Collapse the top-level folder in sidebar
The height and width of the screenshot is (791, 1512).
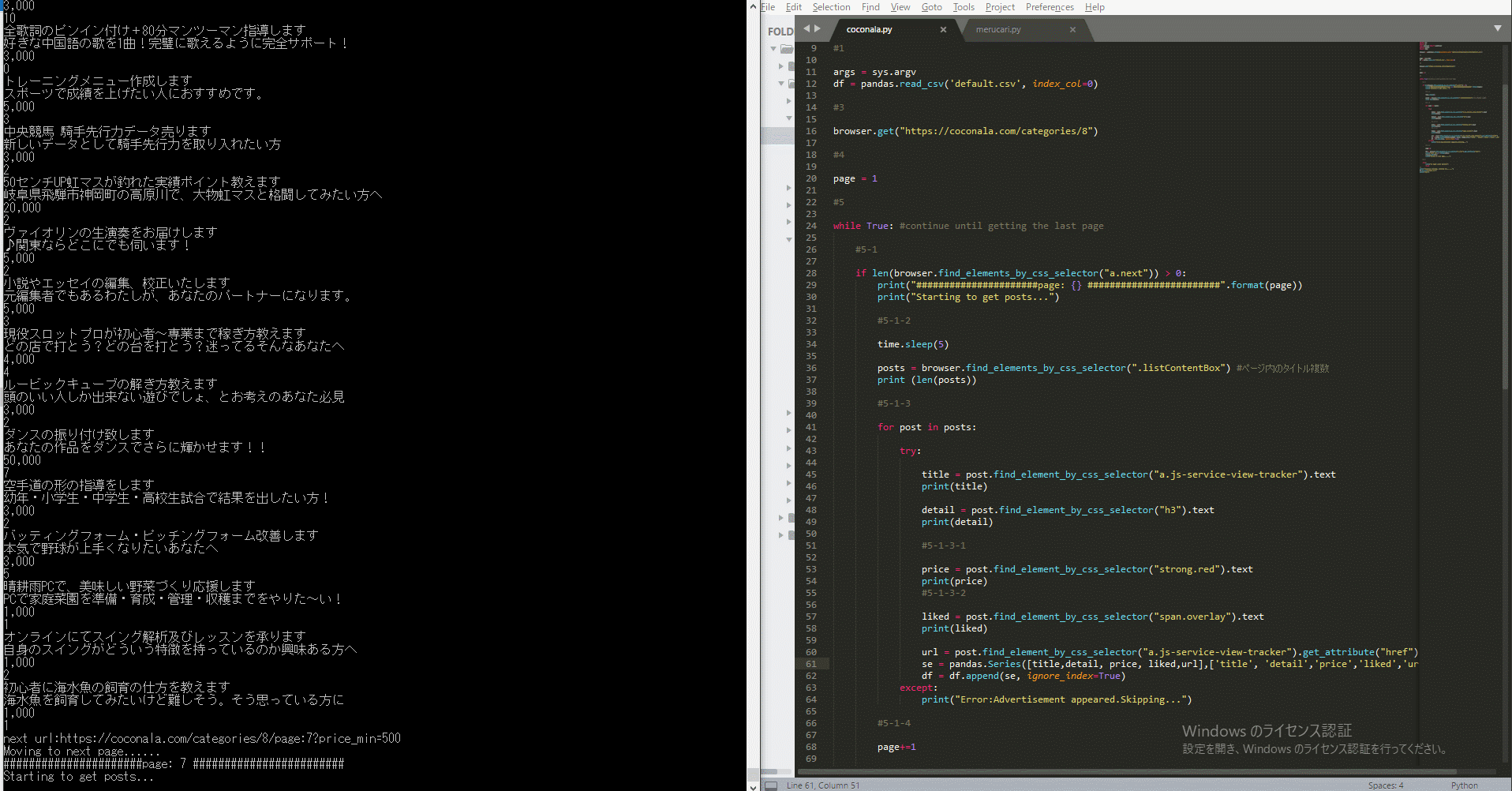(x=773, y=49)
